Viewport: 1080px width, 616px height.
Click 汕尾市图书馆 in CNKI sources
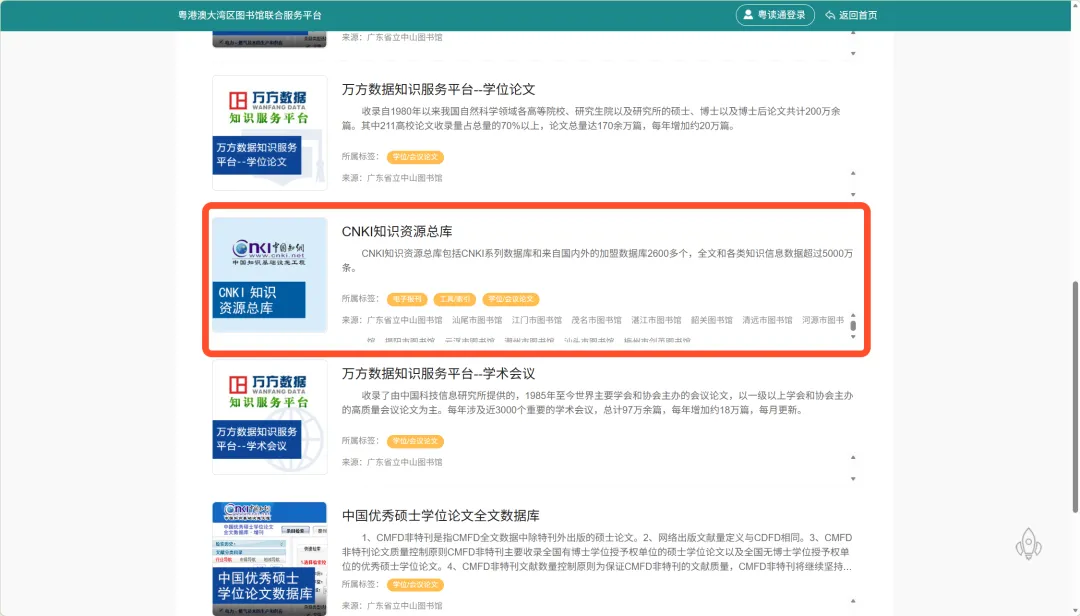[477, 320]
